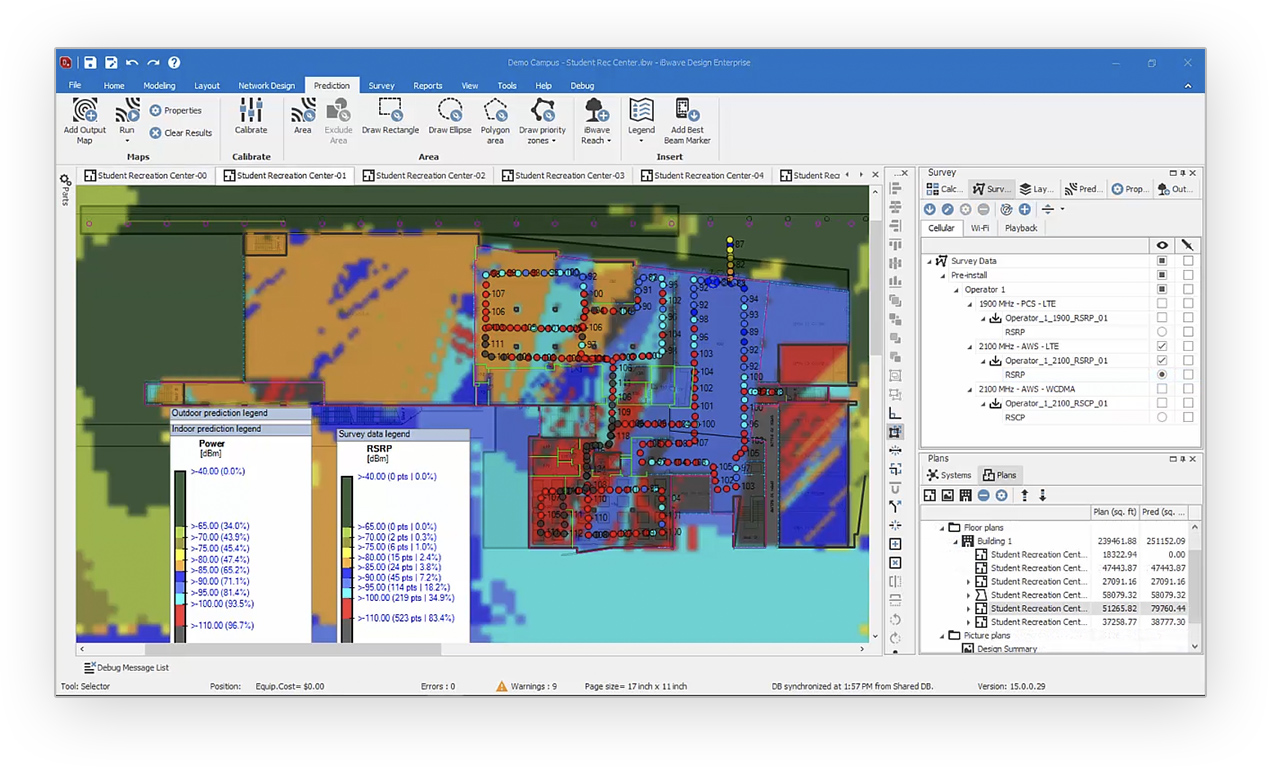Viewport: 1269px width, 767px height.
Task: Click the Add Output Map icon
Action: 85,110
